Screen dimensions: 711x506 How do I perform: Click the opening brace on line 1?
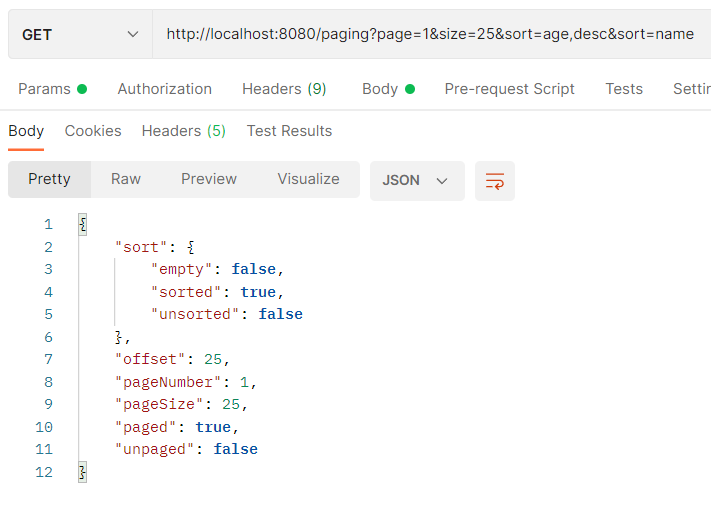tap(83, 224)
